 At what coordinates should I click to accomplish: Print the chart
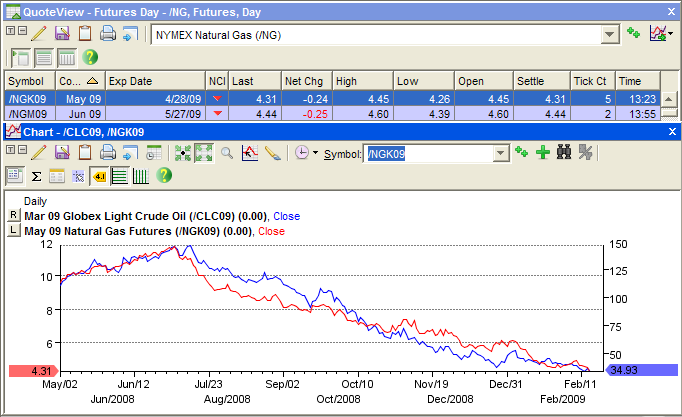(107, 152)
